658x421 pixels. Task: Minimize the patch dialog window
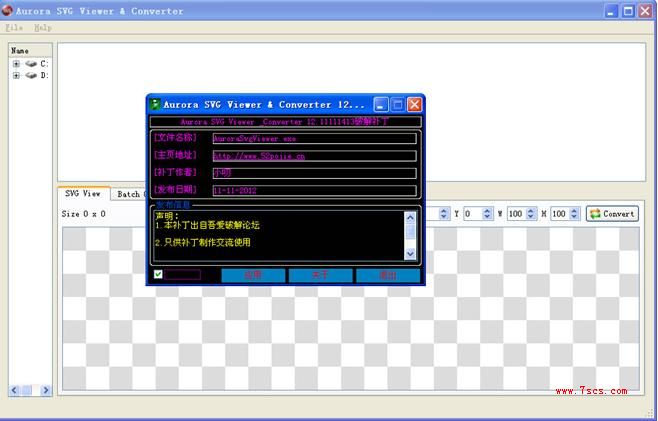[x=381, y=104]
